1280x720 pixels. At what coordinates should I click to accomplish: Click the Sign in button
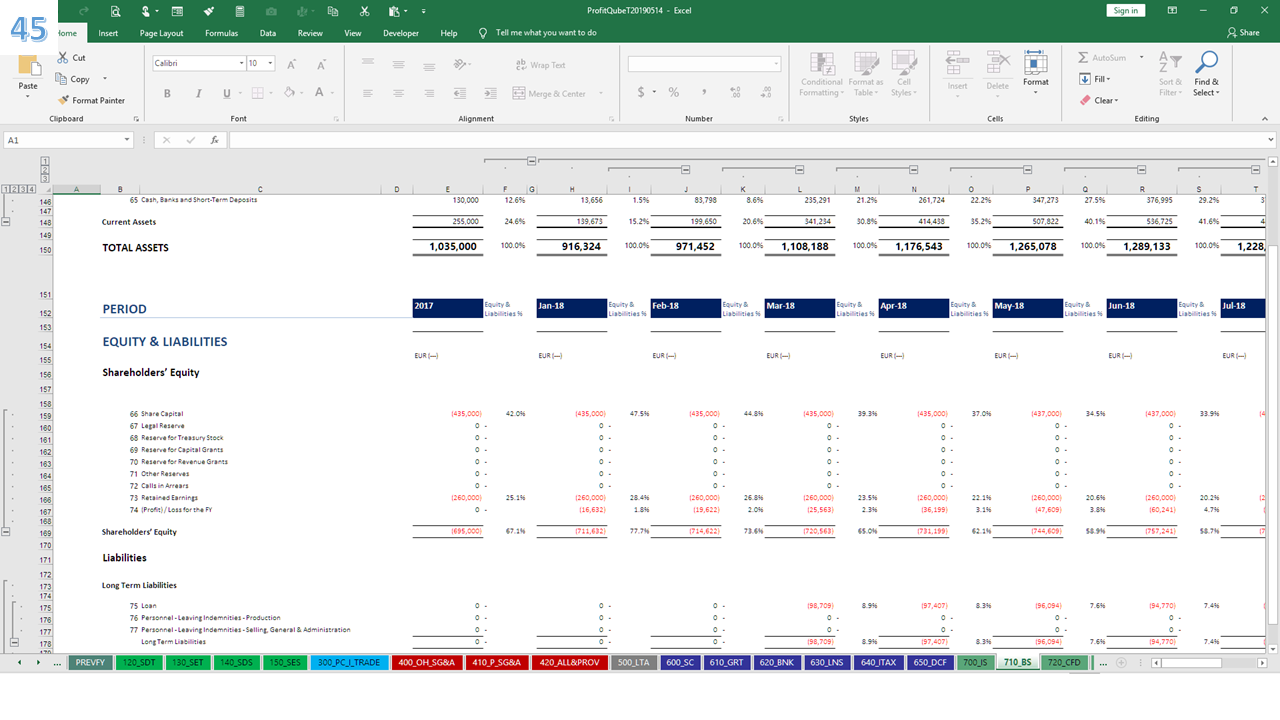(x=1125, y=11)
